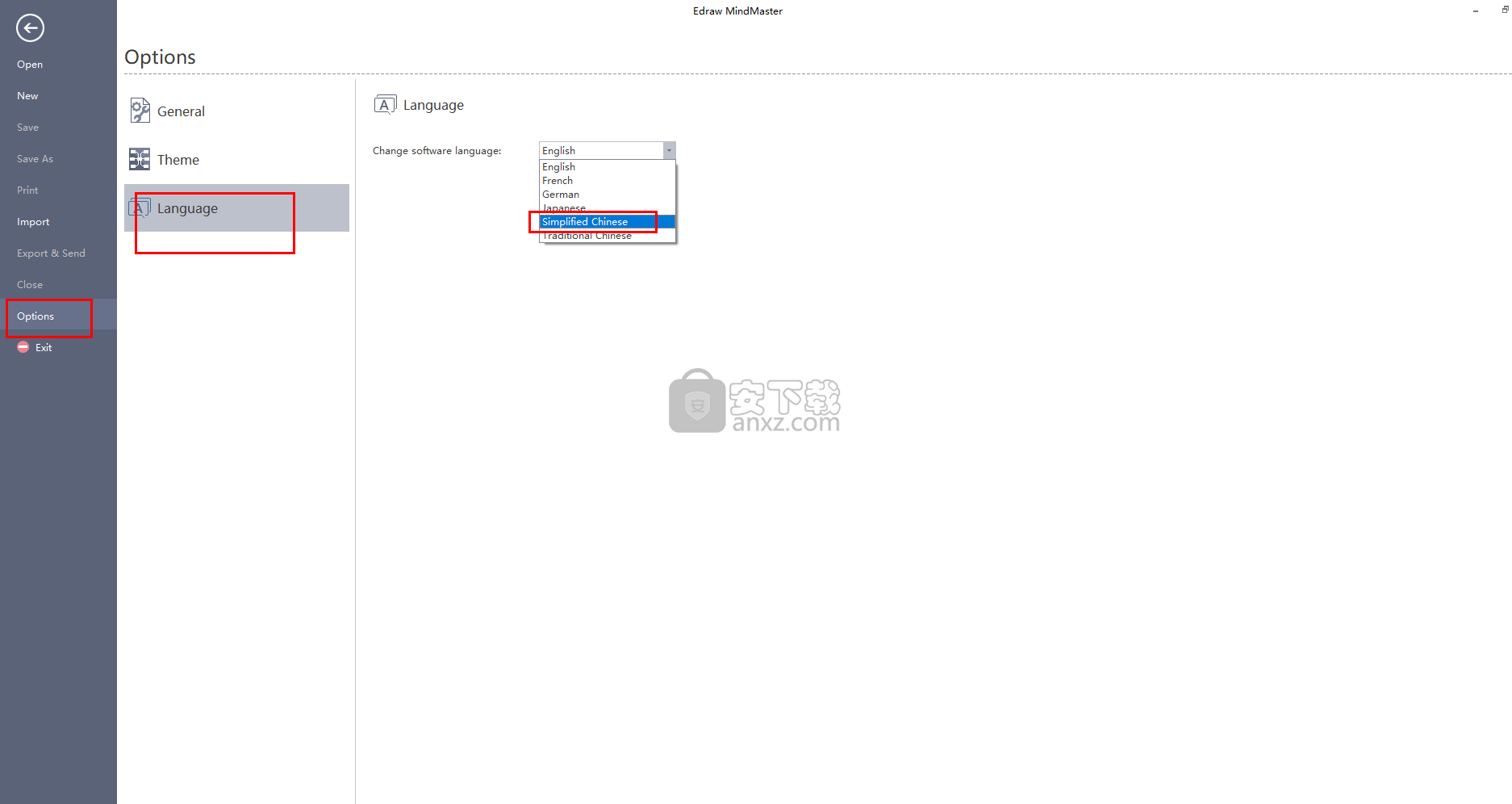Click the language combo box showing English
This screenshot has width=1512, height=804.
point(607,150)
